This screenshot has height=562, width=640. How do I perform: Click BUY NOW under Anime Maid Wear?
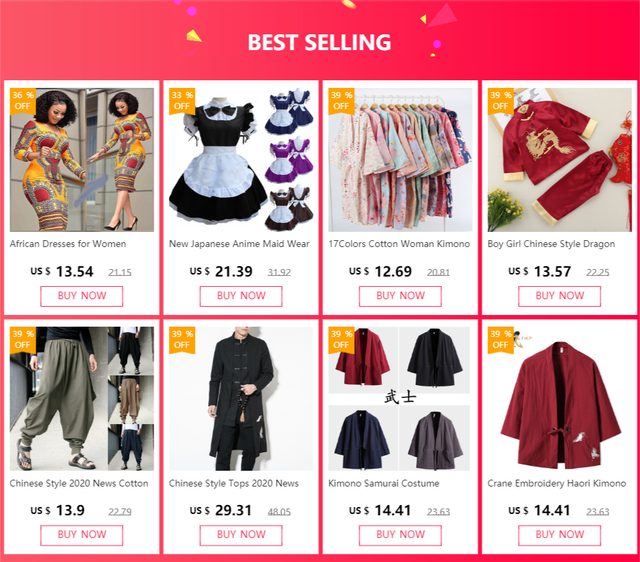(x=241, y=296)
